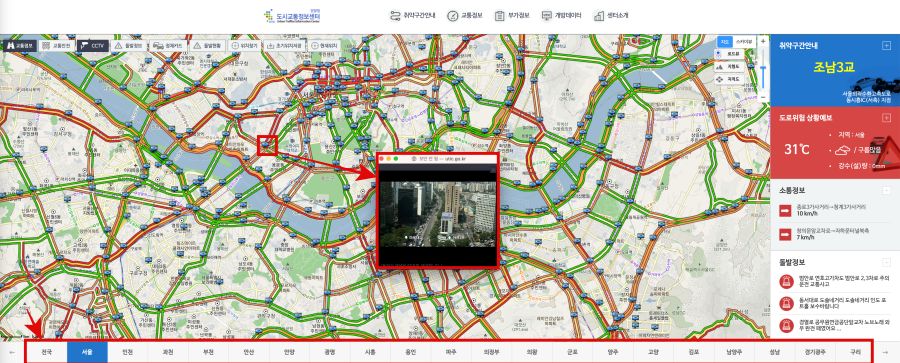Toggle the 돌발현황 triangle button
This screenshot has width=900, height=363.
pos(207,45)
